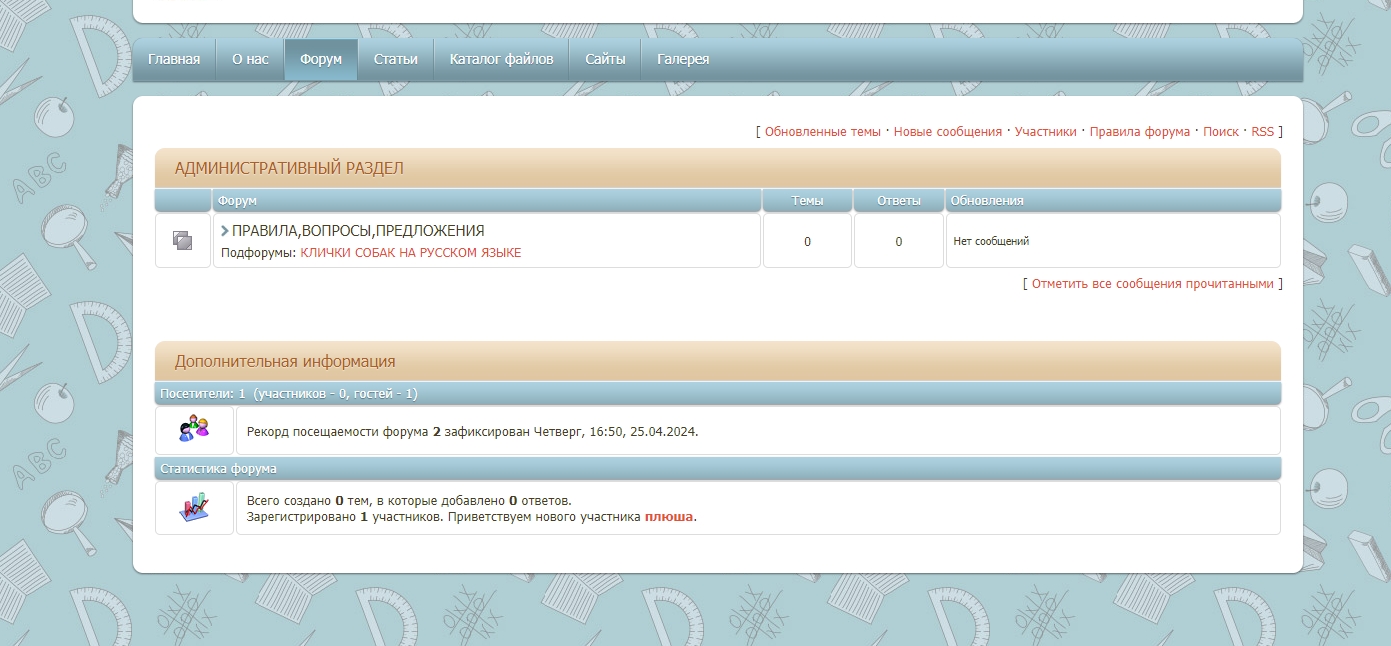Select the Форум navigation tab
The image size is (1391, 646).
click(321, 59)
